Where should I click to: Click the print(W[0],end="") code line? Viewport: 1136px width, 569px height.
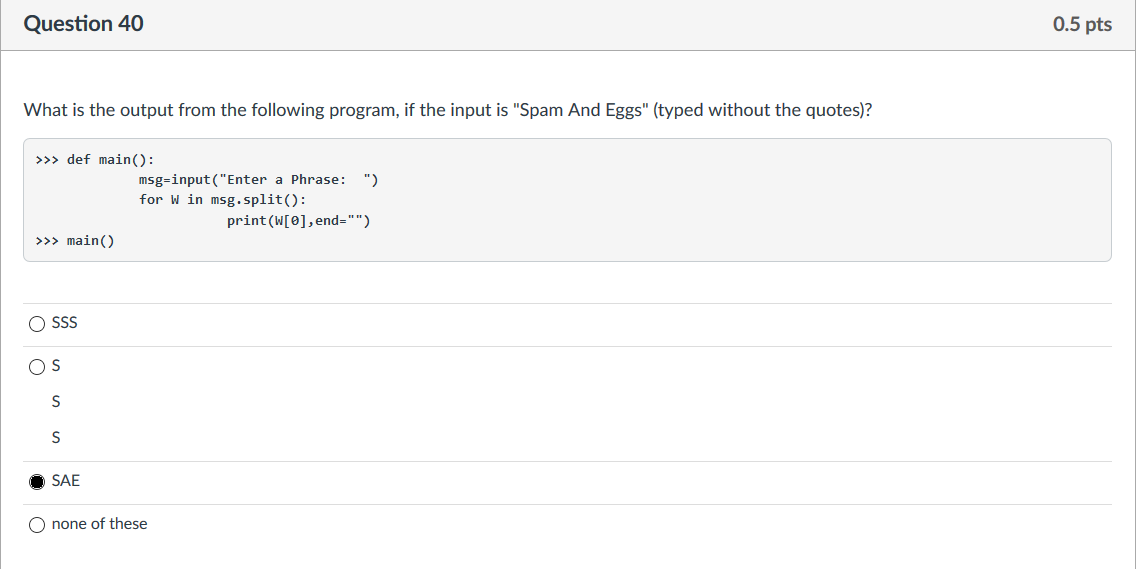tap(298, 220)
